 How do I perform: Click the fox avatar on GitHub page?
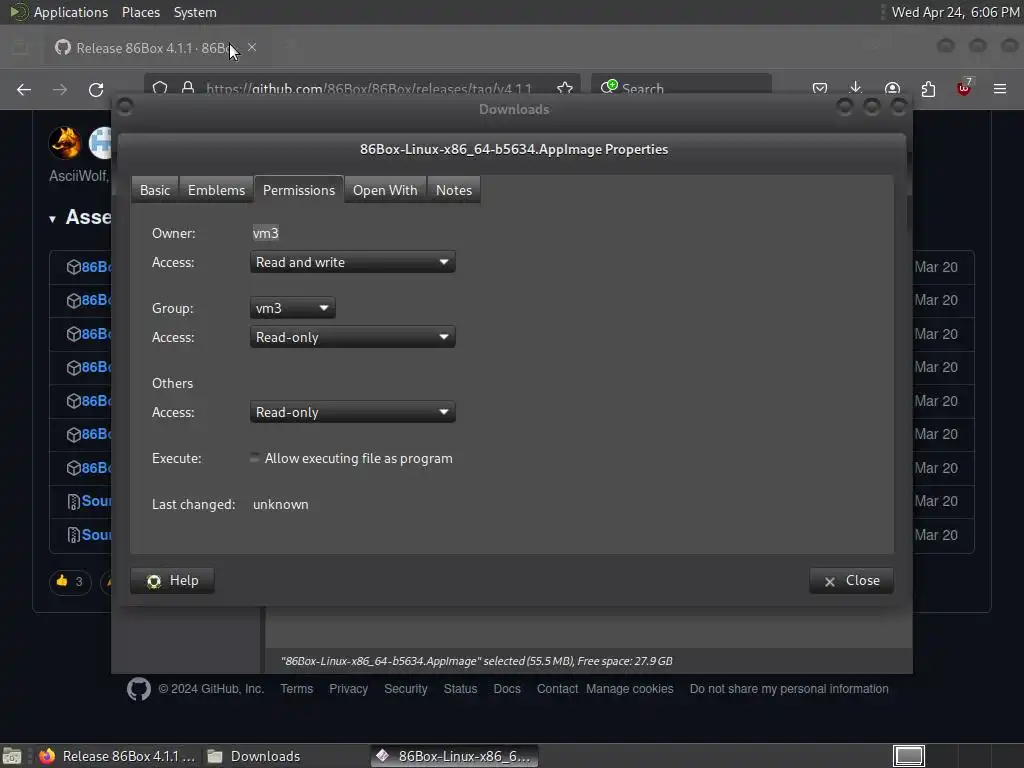(65, 142)
